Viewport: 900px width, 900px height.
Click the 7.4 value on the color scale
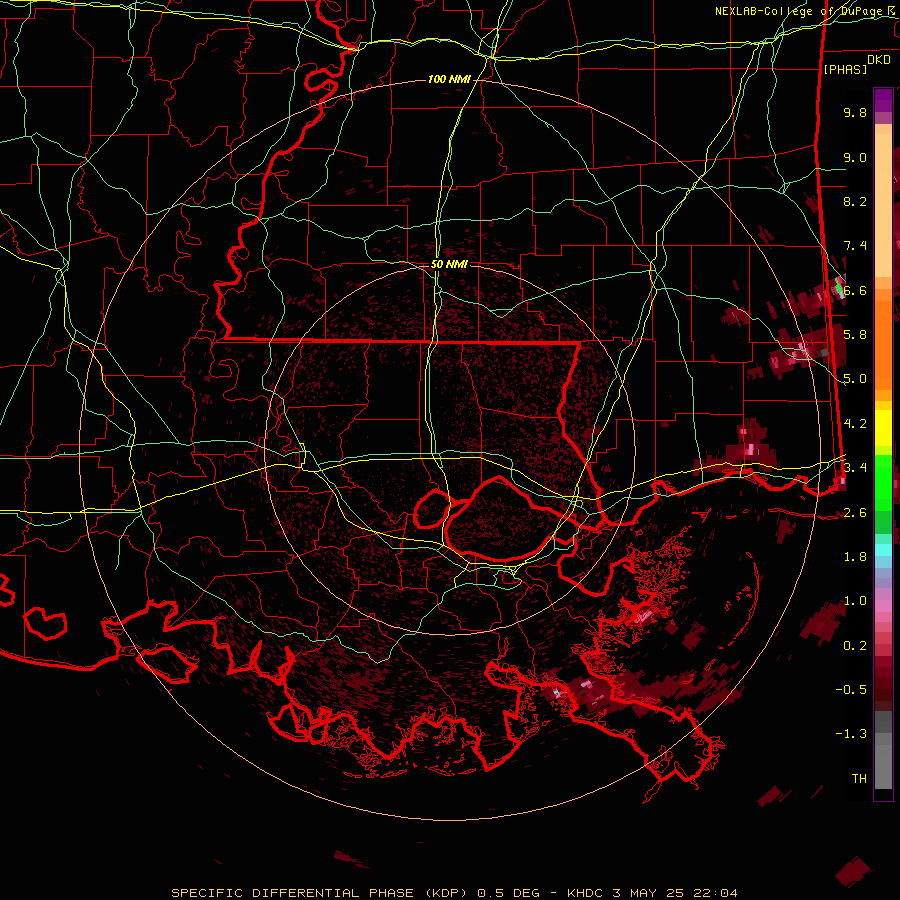(x=855, y=246)
